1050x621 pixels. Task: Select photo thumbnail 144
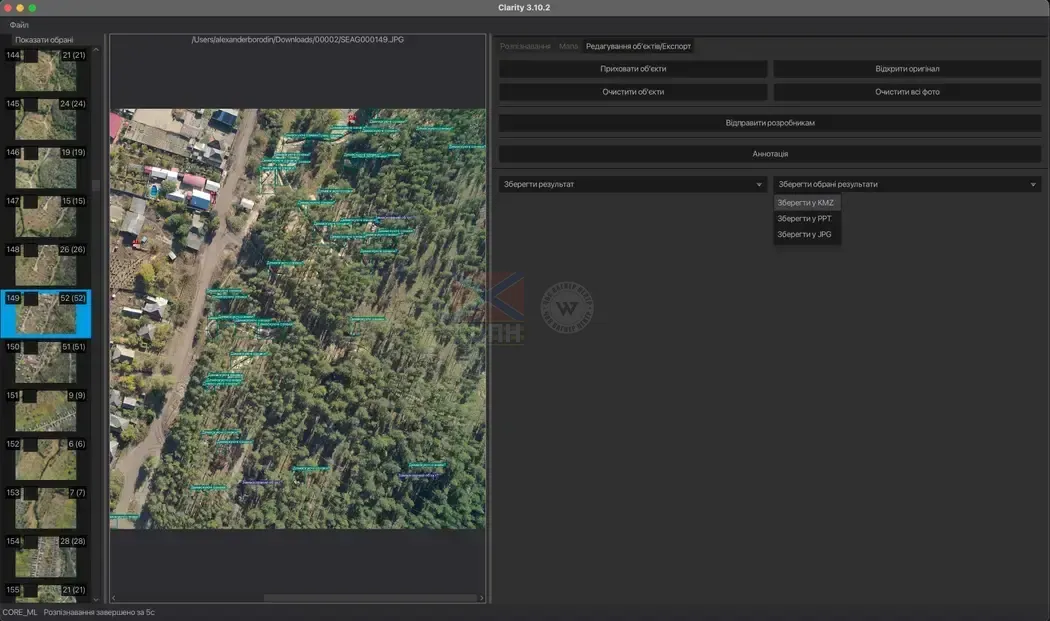click(x=46, y=71)
